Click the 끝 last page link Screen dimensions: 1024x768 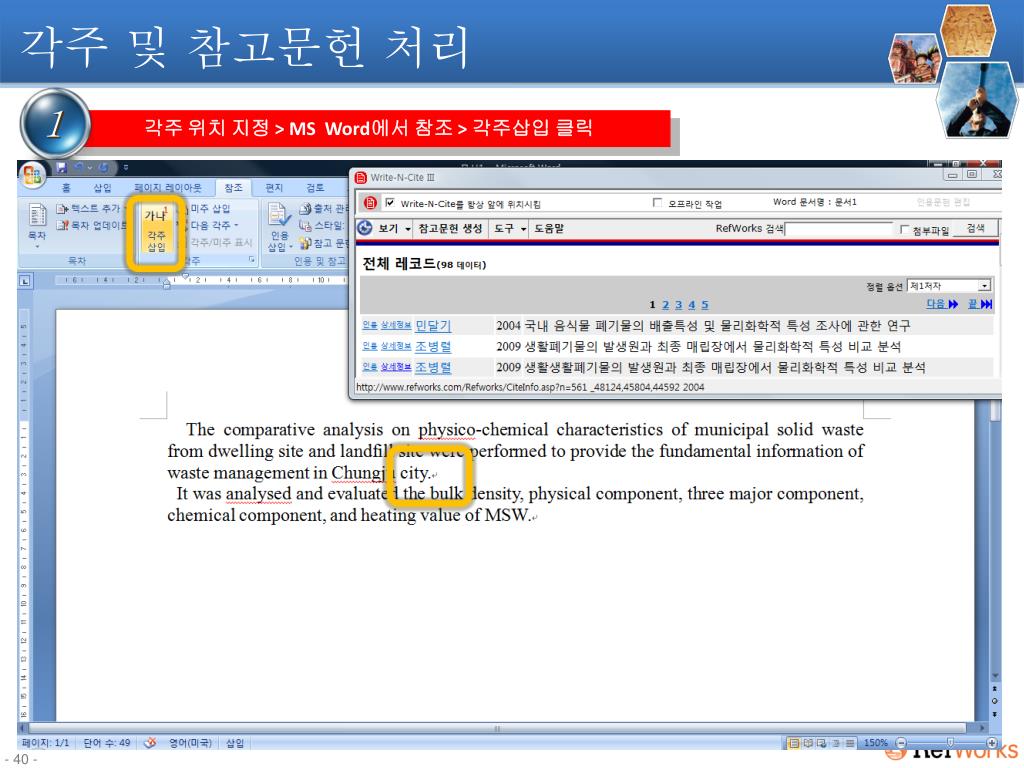[x=980, y=304]
